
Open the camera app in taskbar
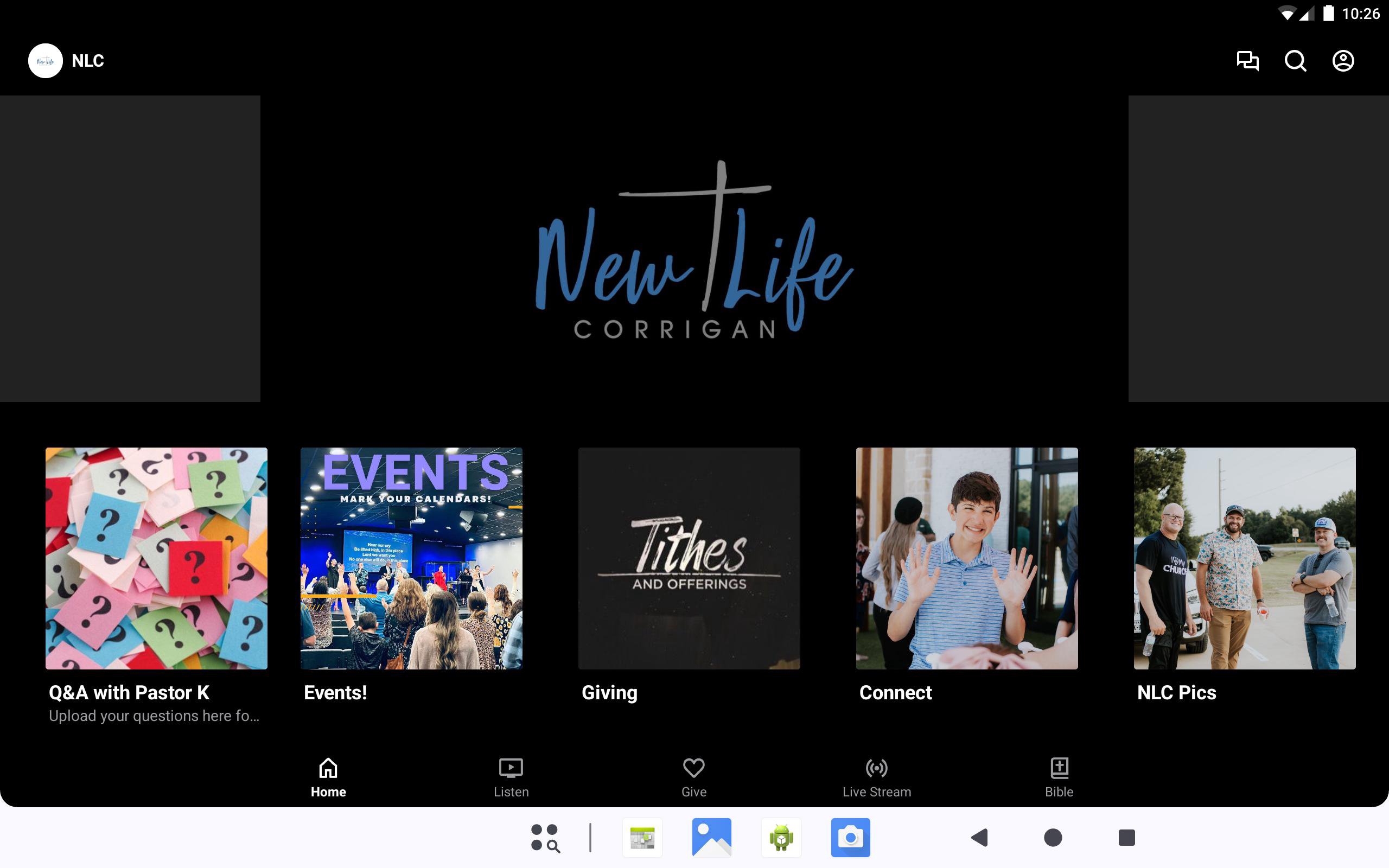[x=850, y=838]
